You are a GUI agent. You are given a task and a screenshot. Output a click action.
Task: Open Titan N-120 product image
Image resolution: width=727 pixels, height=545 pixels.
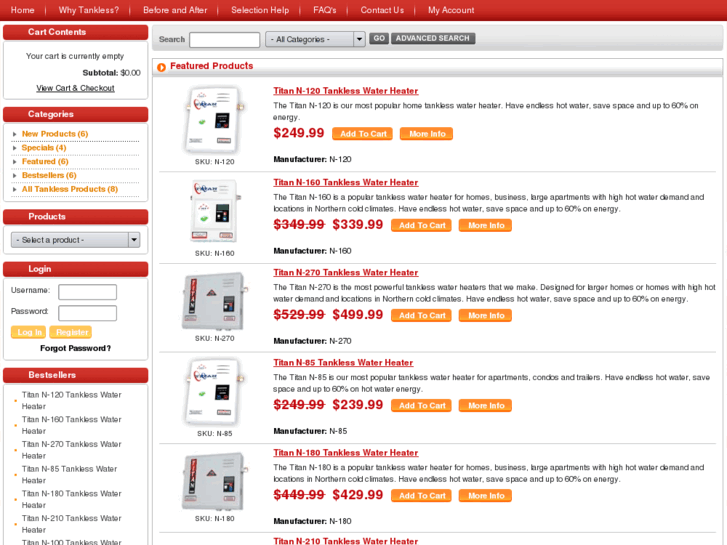coord(214,120)
